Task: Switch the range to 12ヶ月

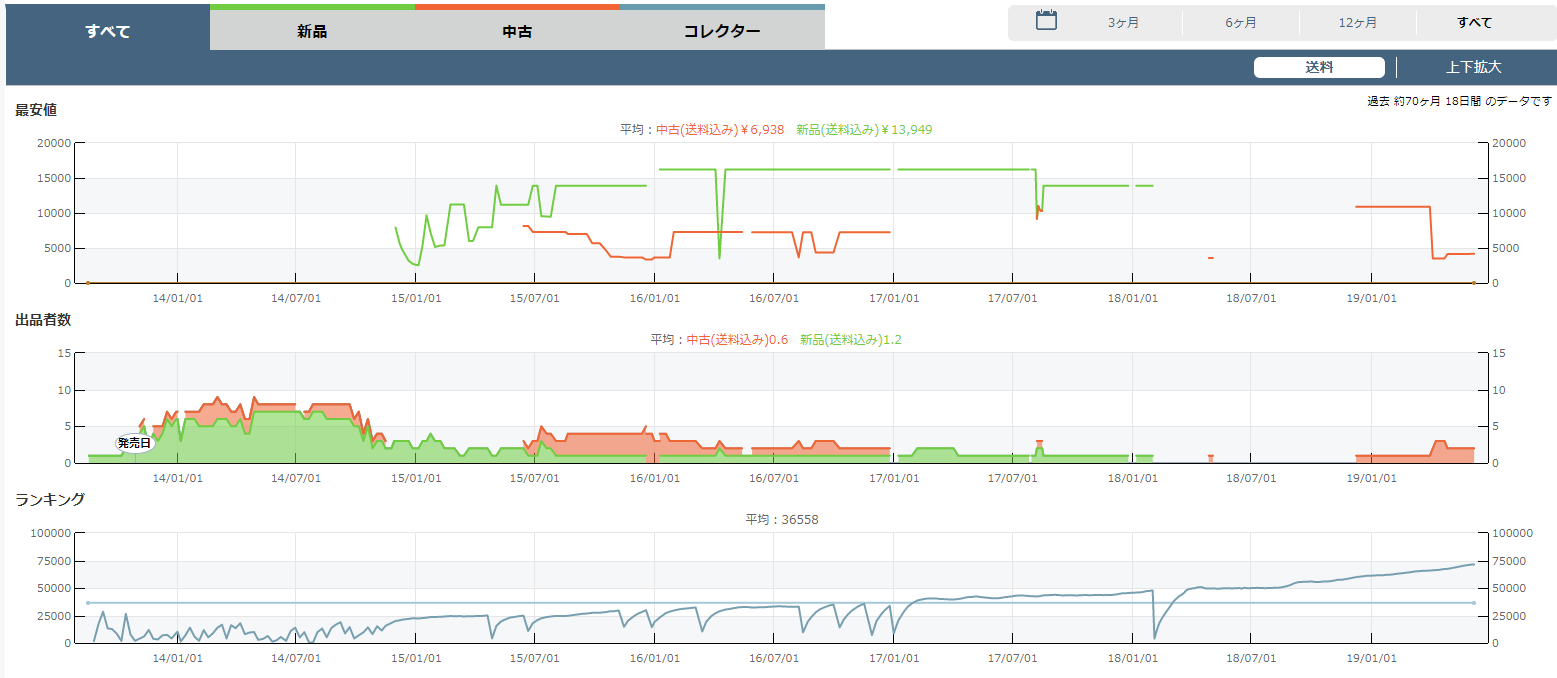Action: coord(1357,23)
